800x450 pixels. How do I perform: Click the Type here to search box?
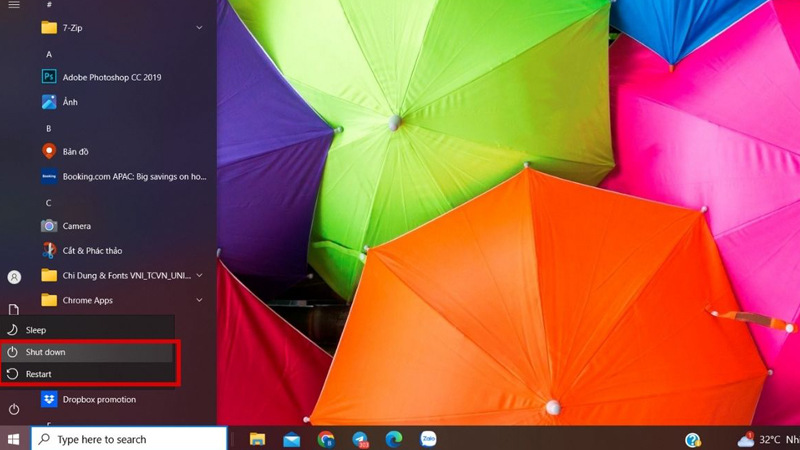[x=130, y=439]
